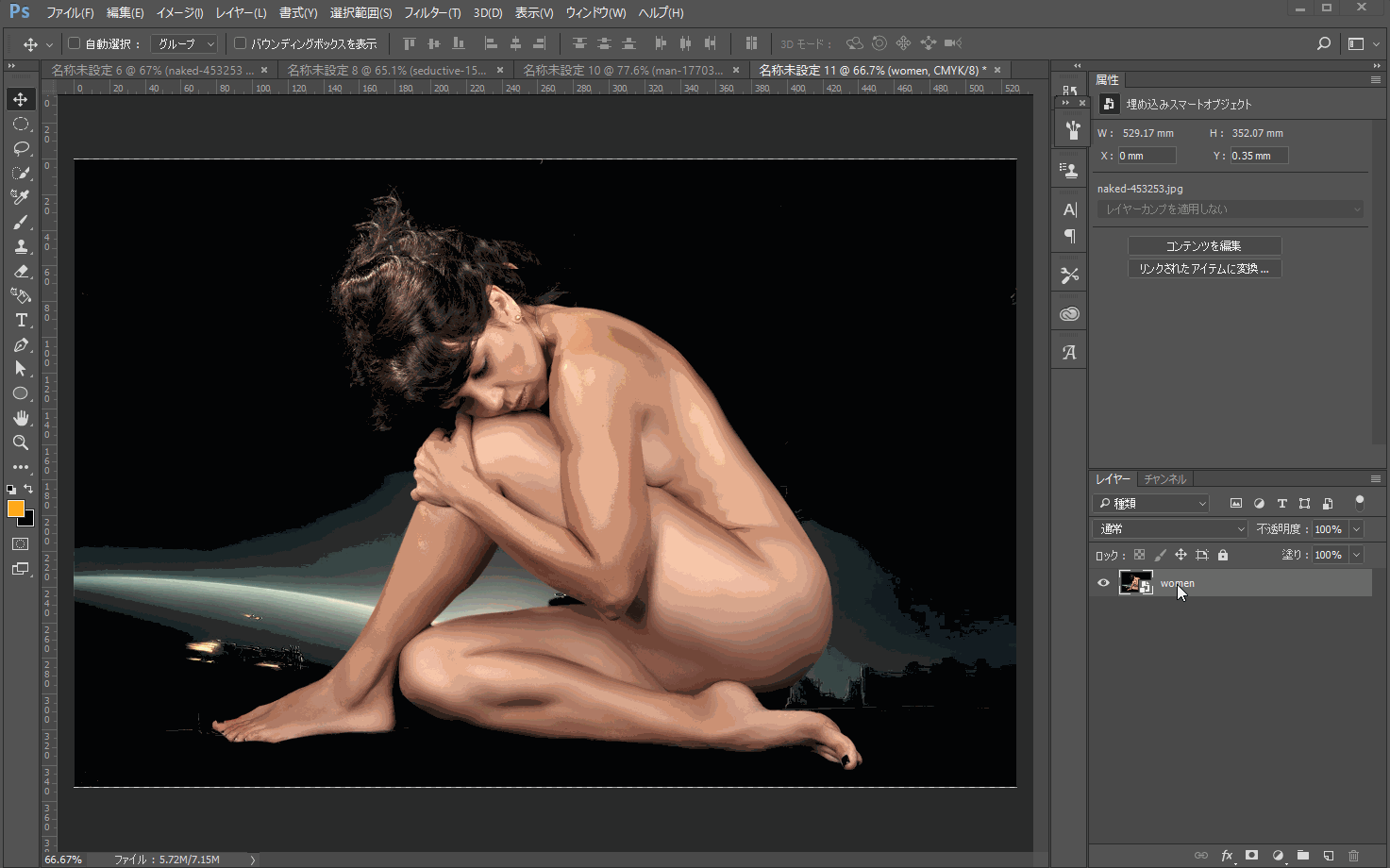Select the Eraser tool
Viewport: 1390px width, 868px height.
coord(21,271)
